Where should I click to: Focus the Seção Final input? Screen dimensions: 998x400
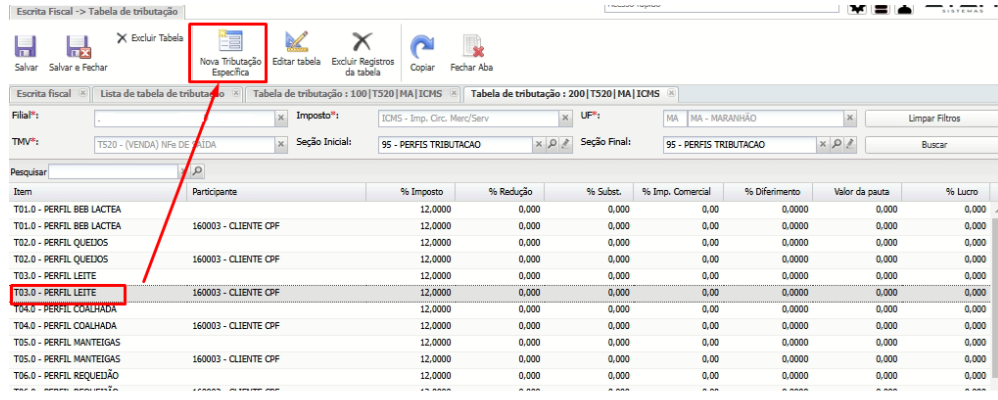740,145
